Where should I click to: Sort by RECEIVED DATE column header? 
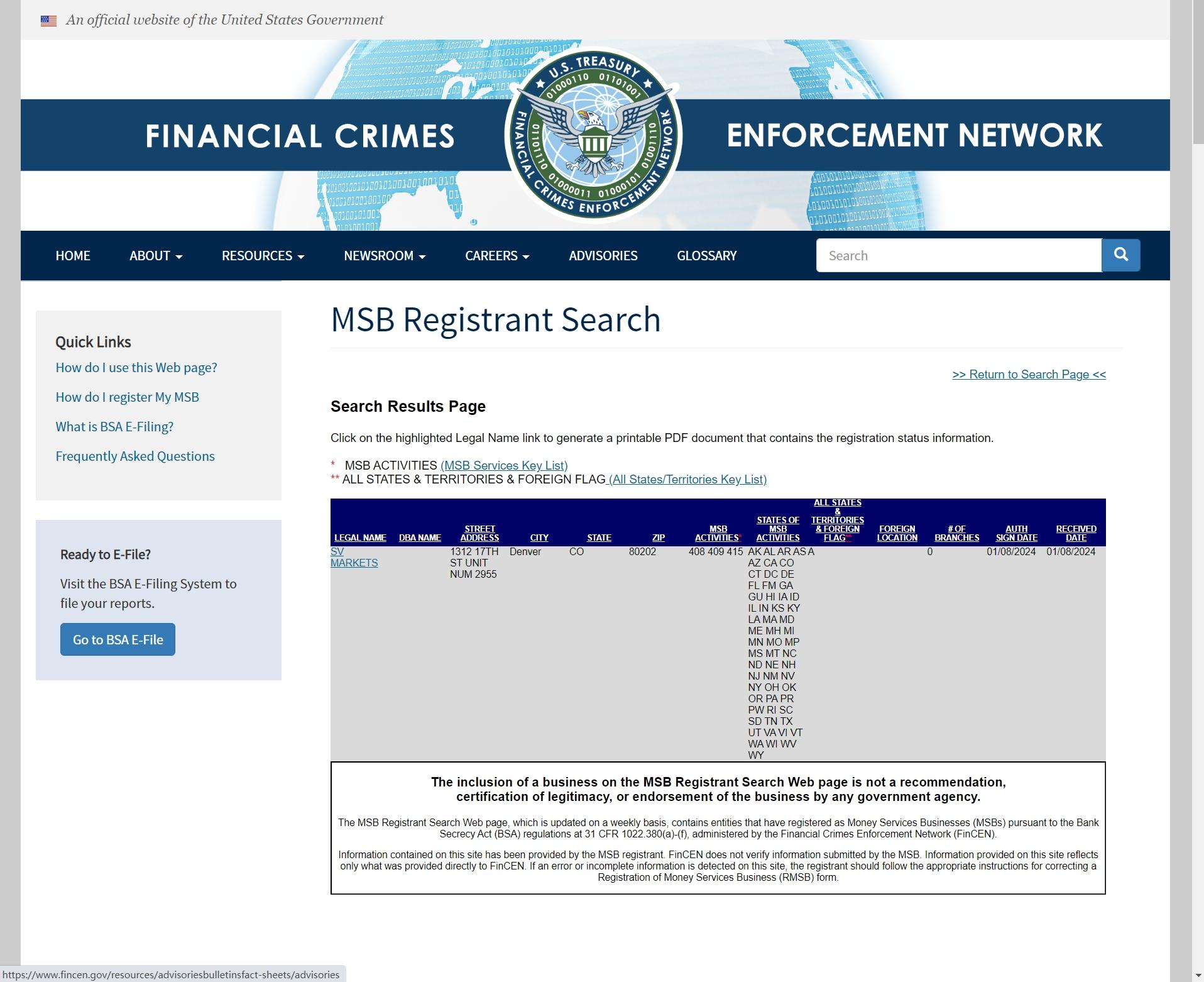tap(1076, 533)
